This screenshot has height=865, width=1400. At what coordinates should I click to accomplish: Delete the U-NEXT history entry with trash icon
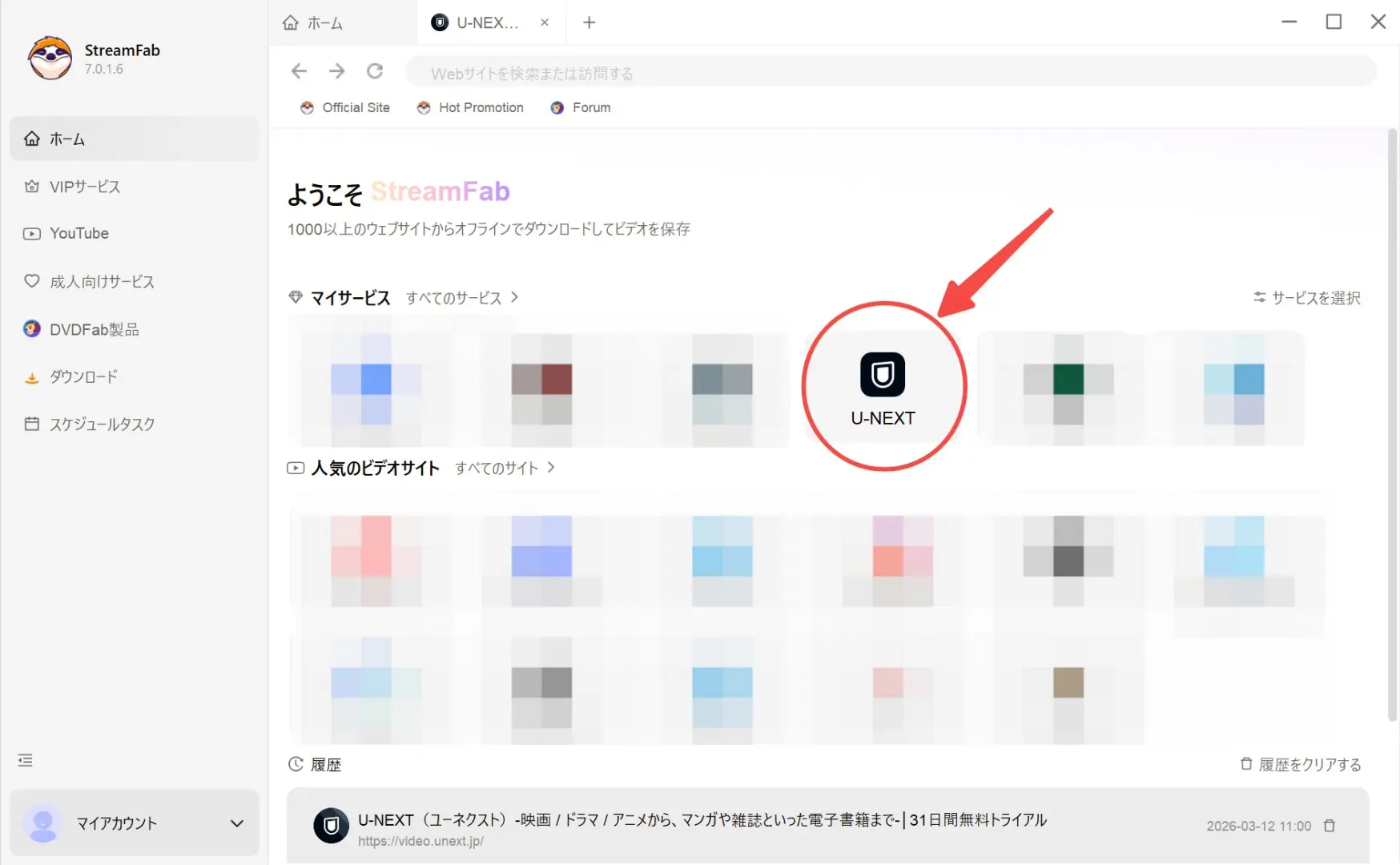click(1330, 826)
